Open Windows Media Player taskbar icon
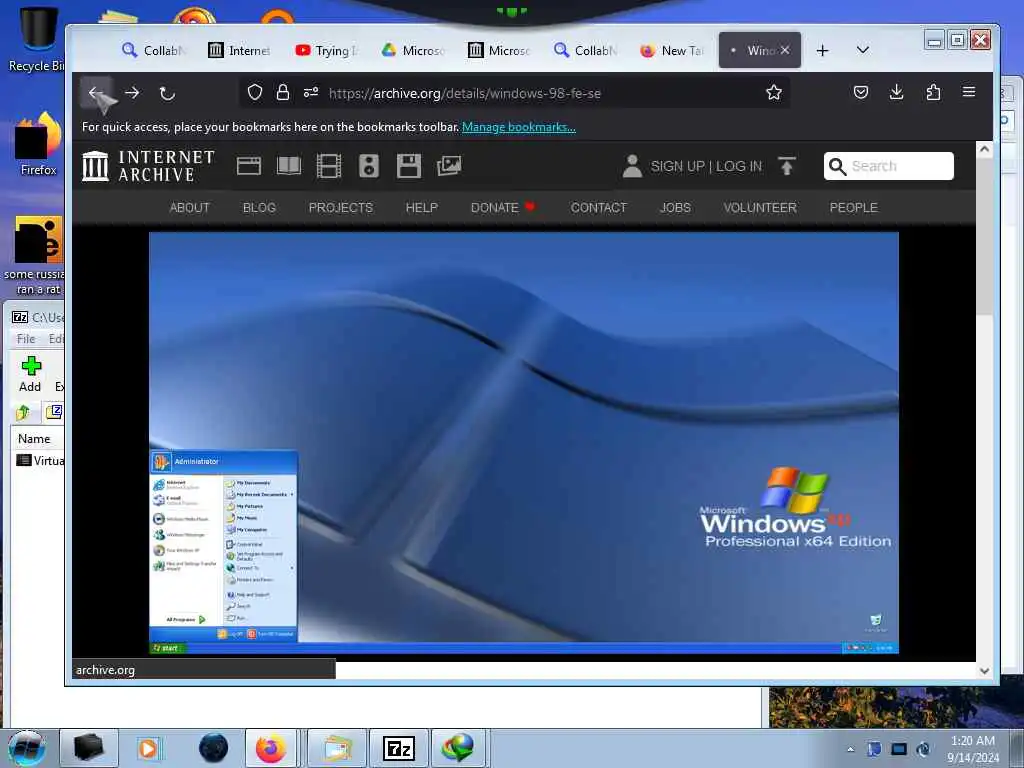The height and width of the screenshot is (768, 1024). click(x=149, y=748)
